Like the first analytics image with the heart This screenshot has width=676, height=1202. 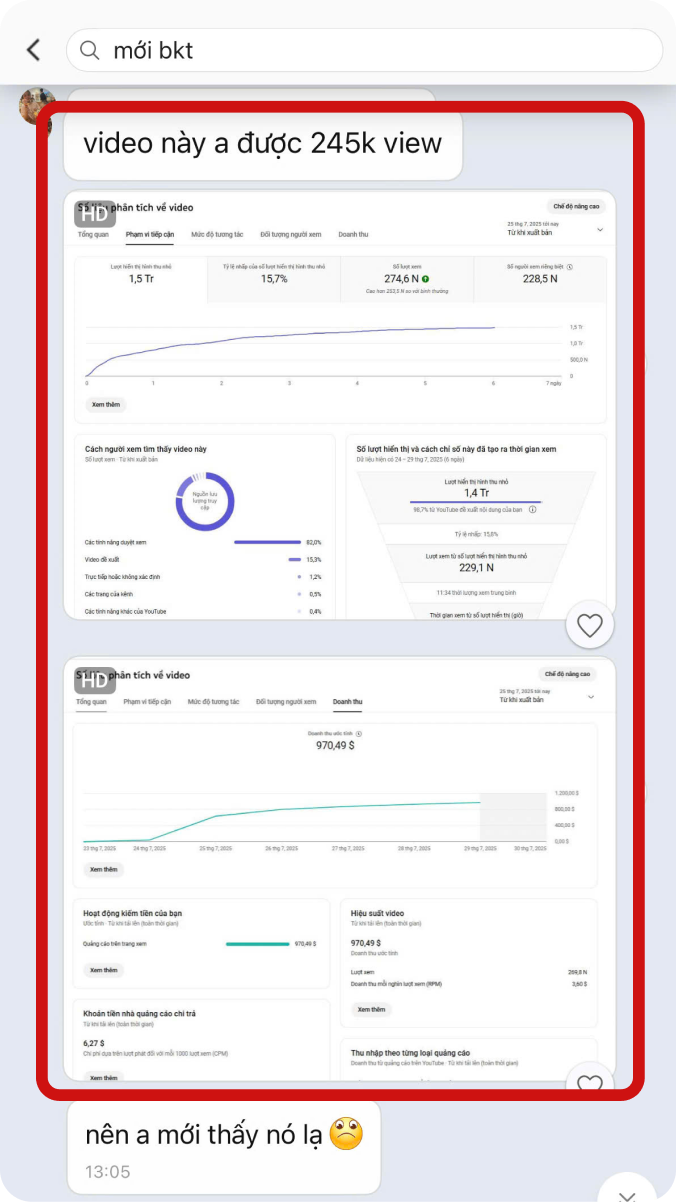[x=590, y=626]
